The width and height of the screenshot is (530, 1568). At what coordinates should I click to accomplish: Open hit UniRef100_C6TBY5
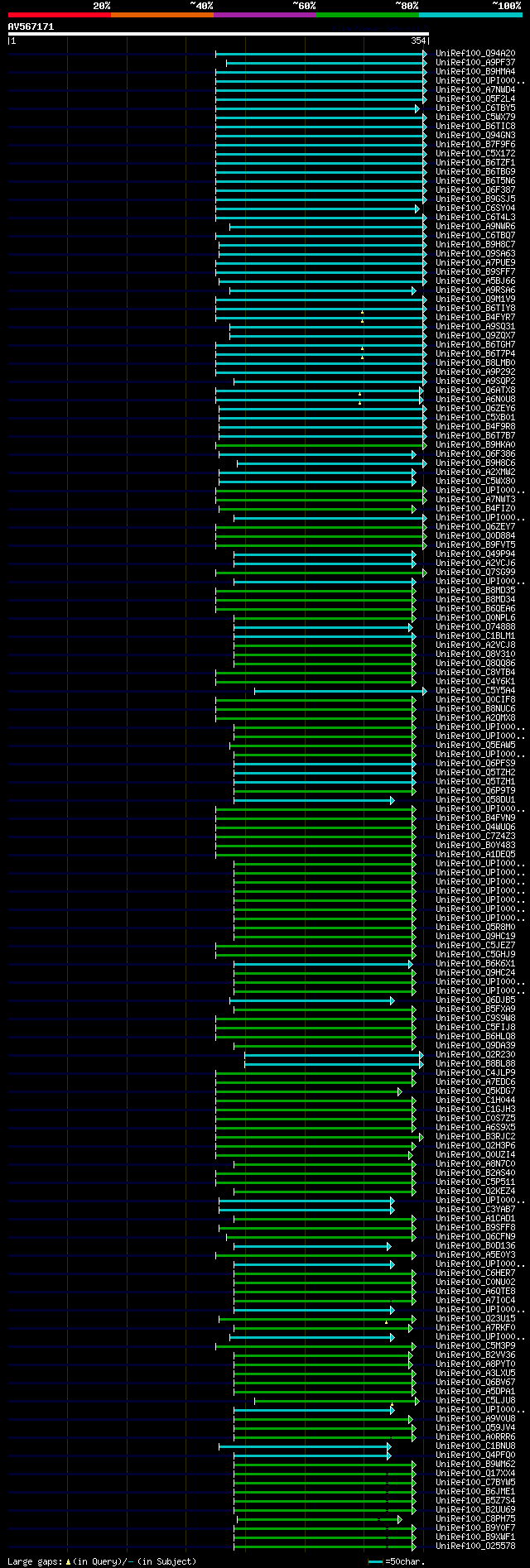[x=475, y=108]
